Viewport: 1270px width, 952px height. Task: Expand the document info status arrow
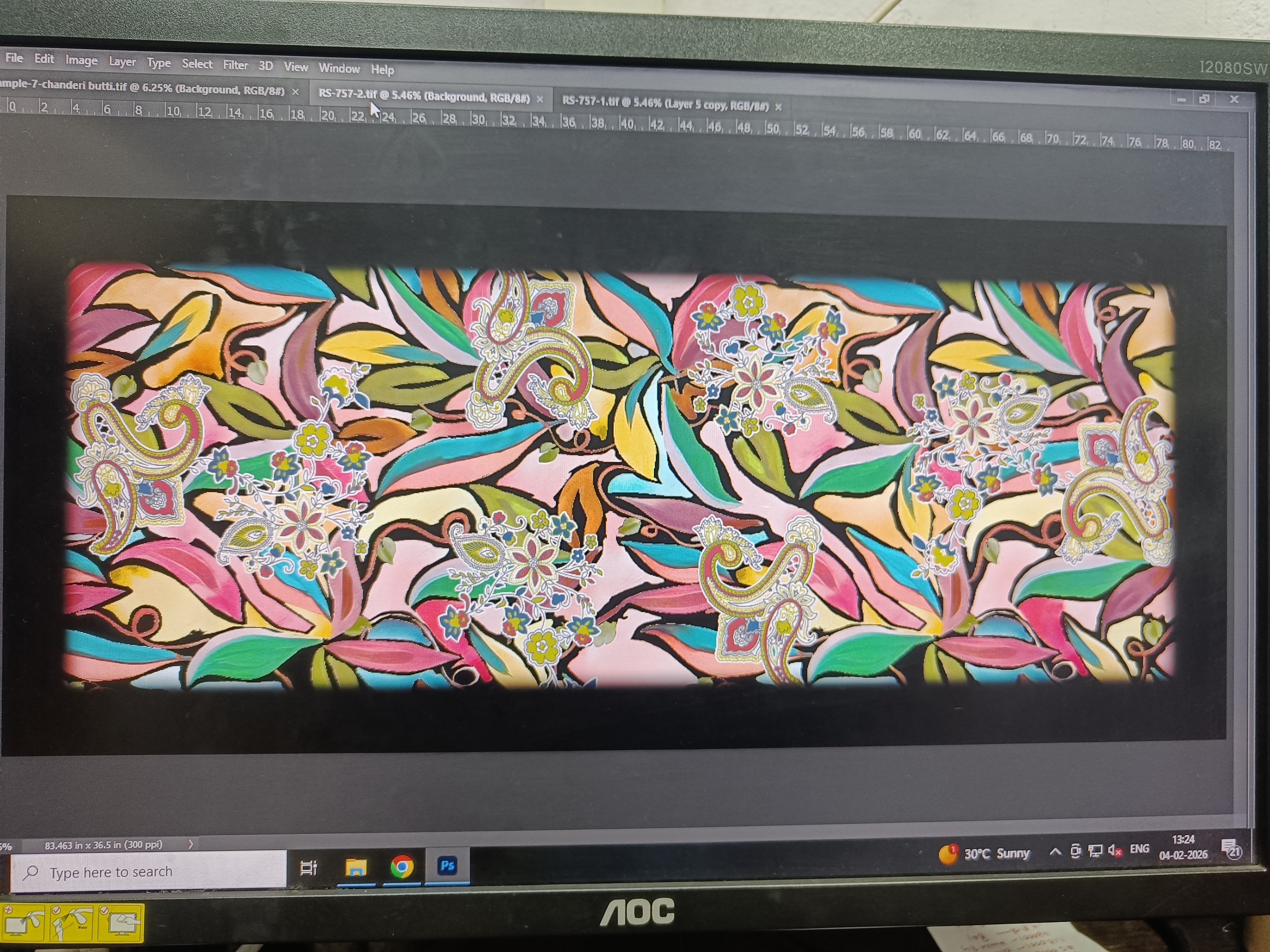pyautogui.click(x=191, y=844)
